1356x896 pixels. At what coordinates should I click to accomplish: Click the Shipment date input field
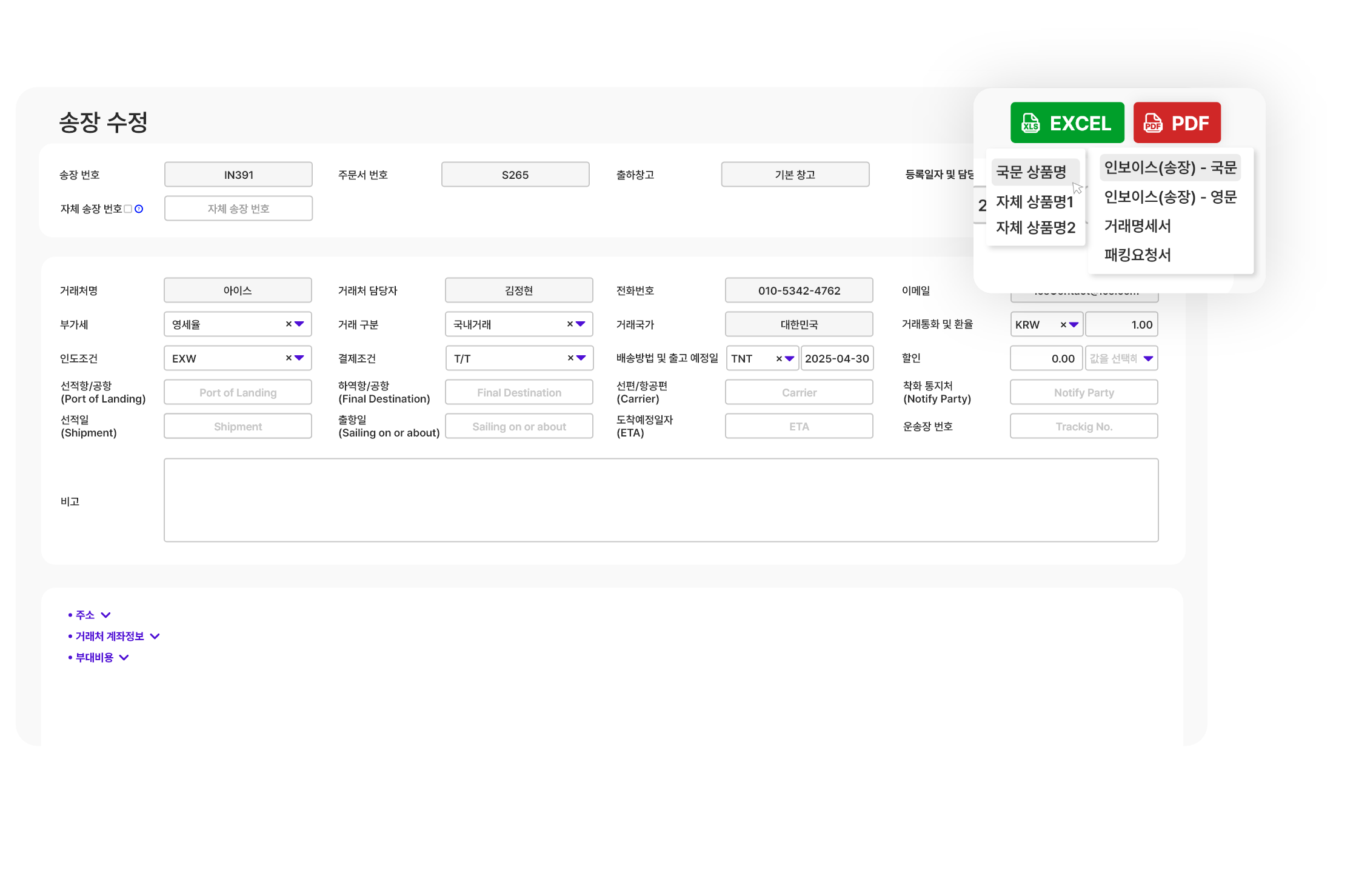point(238,426)
